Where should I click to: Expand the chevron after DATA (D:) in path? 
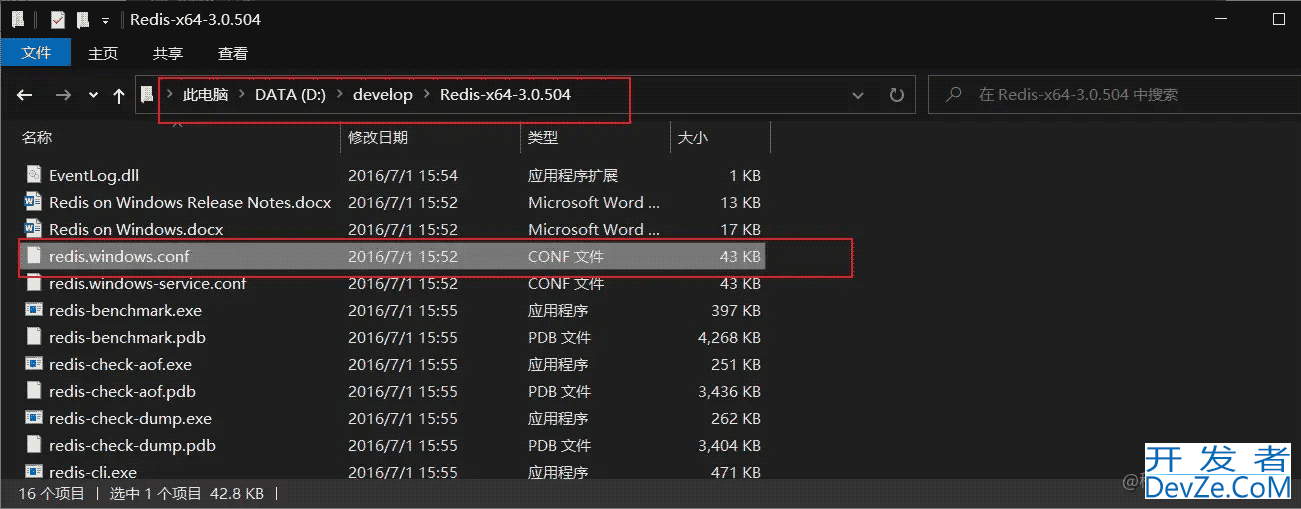[x=339, y=95]
